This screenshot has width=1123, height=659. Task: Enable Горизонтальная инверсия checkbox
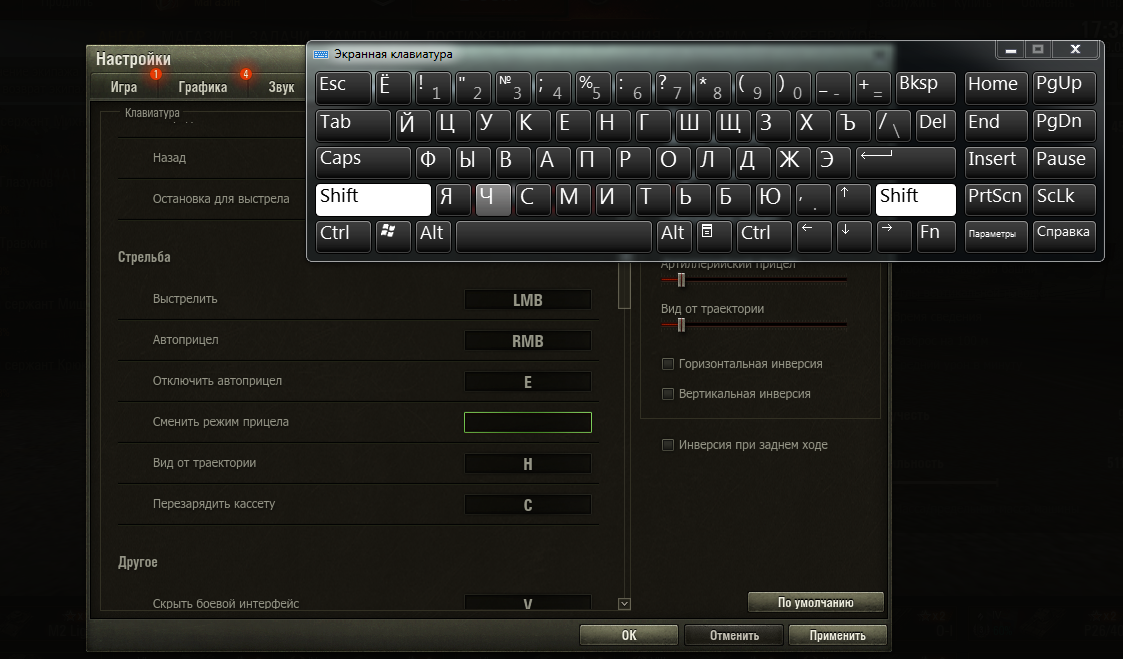tap(669, 364)
